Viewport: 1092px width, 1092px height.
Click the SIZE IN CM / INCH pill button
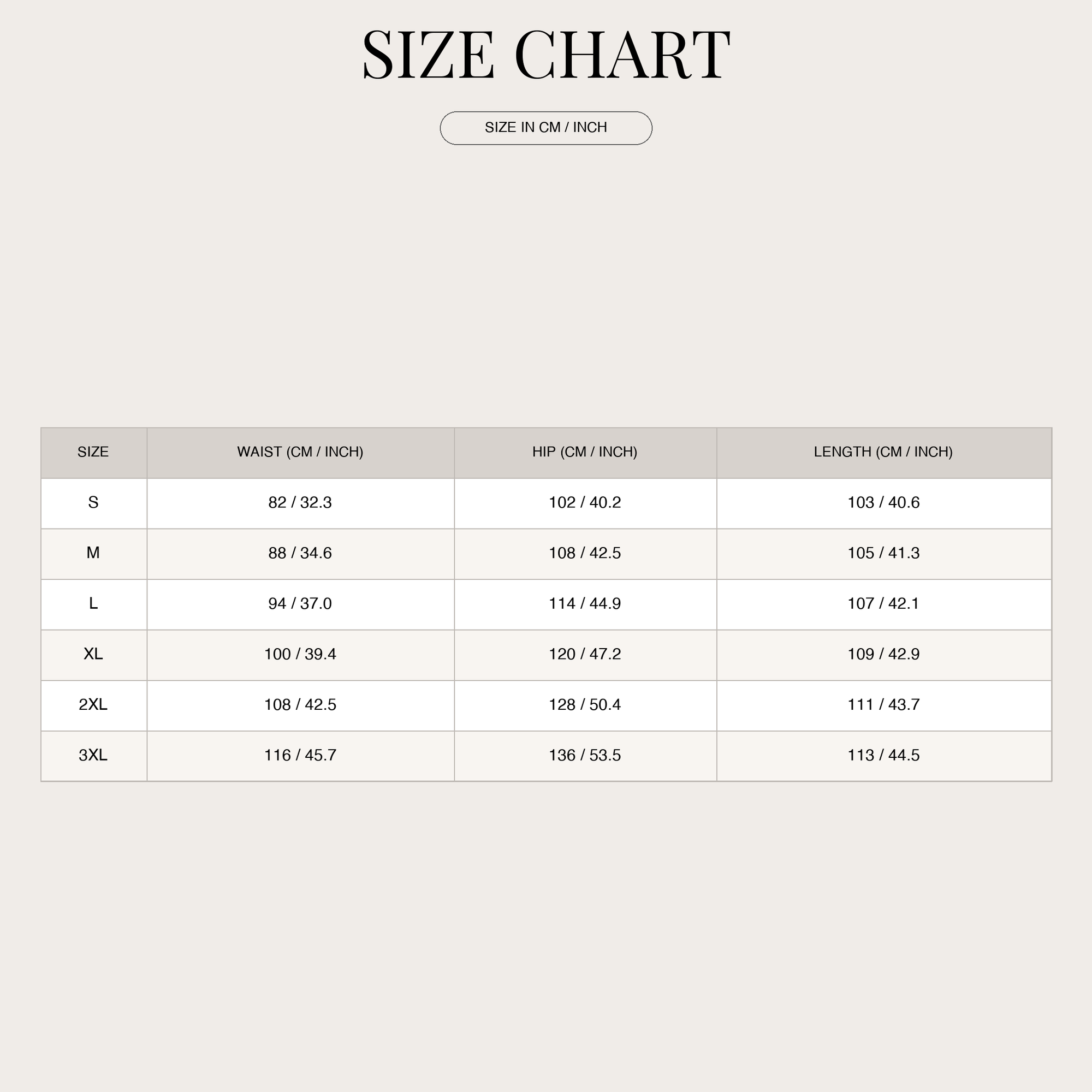546,128
